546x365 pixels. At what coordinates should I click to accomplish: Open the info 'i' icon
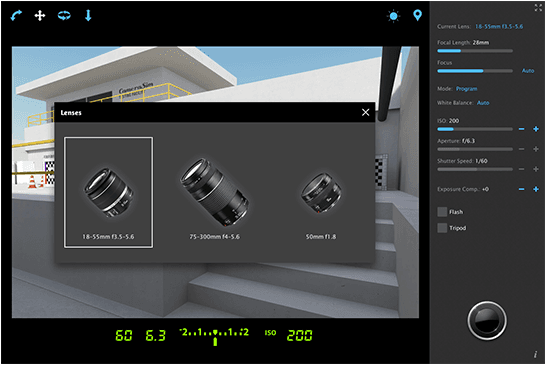pos(535,355)
